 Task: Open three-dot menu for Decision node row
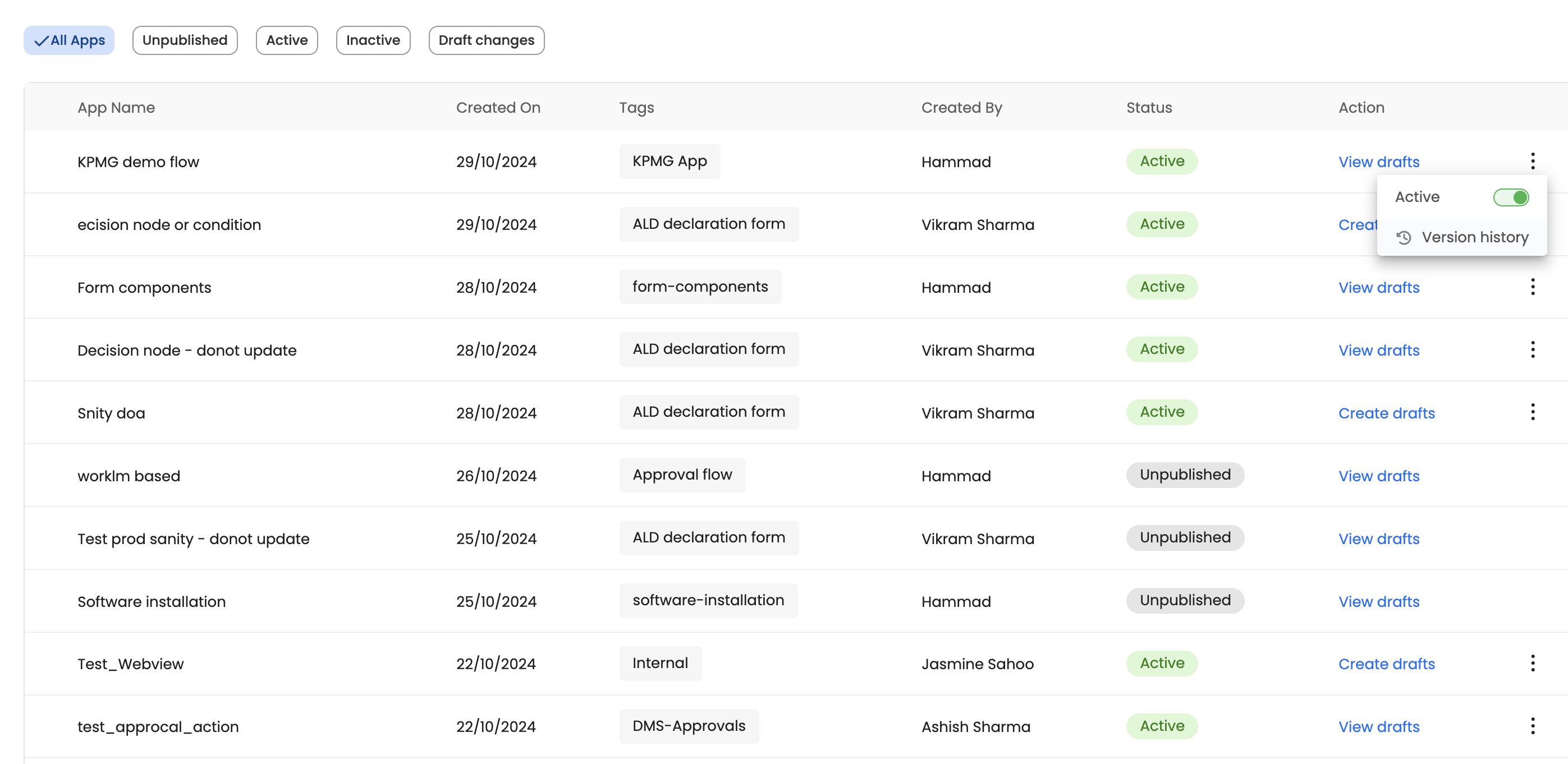(x=1532, y=349)
